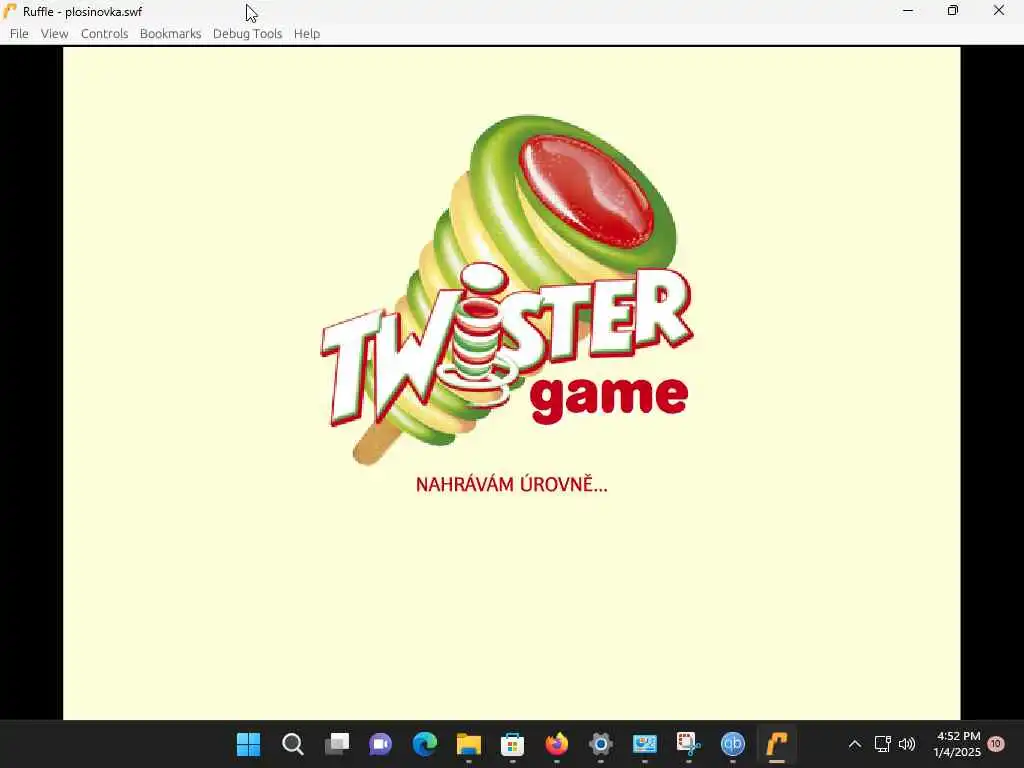
Task: Open Snipping Tool from taskbar
Action: (x=688, y=744)
